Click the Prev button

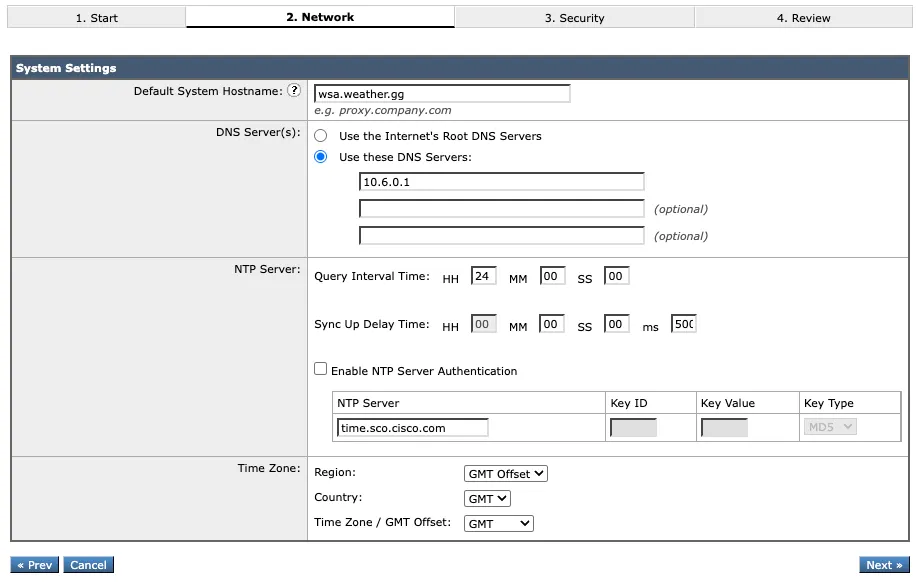pos(34,564)
